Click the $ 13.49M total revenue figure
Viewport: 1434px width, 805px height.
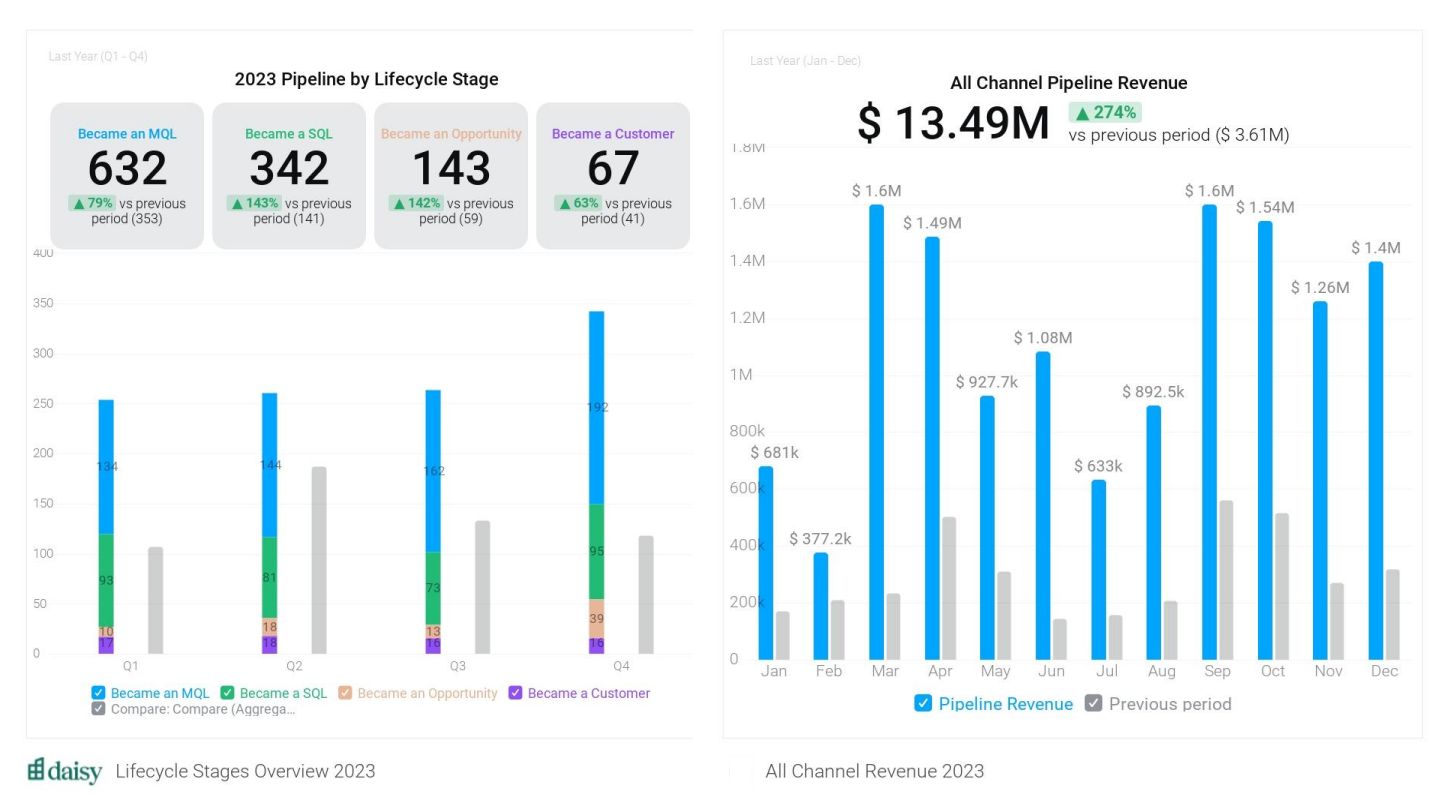pyautogui.click(x=953, y=124)
